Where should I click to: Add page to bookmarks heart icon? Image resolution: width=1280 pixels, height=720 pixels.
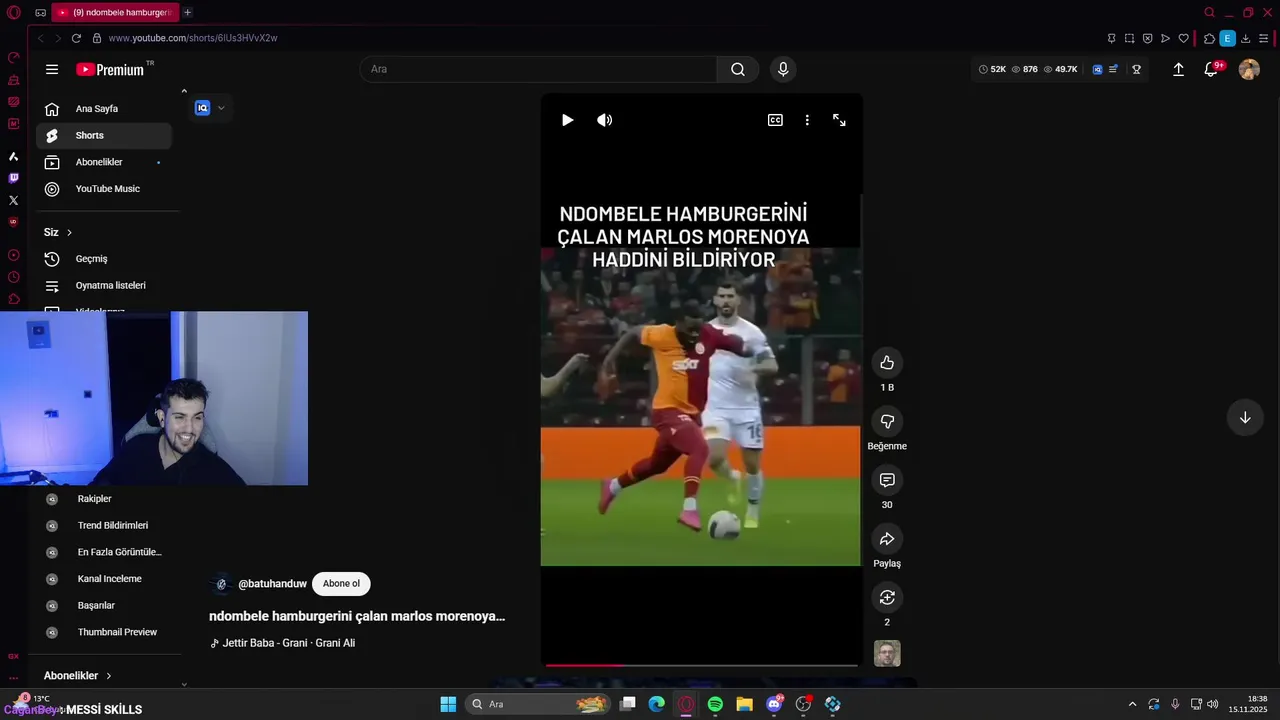(1183, 38)
